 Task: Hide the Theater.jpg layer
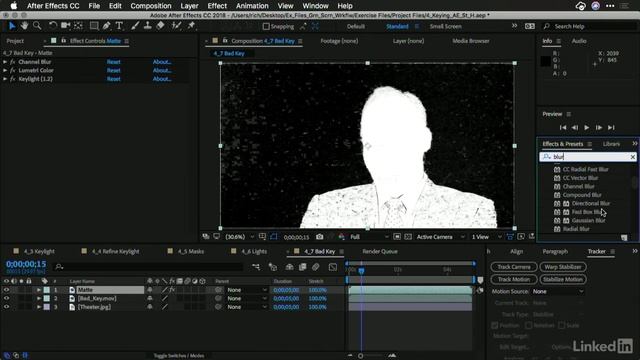6,307
